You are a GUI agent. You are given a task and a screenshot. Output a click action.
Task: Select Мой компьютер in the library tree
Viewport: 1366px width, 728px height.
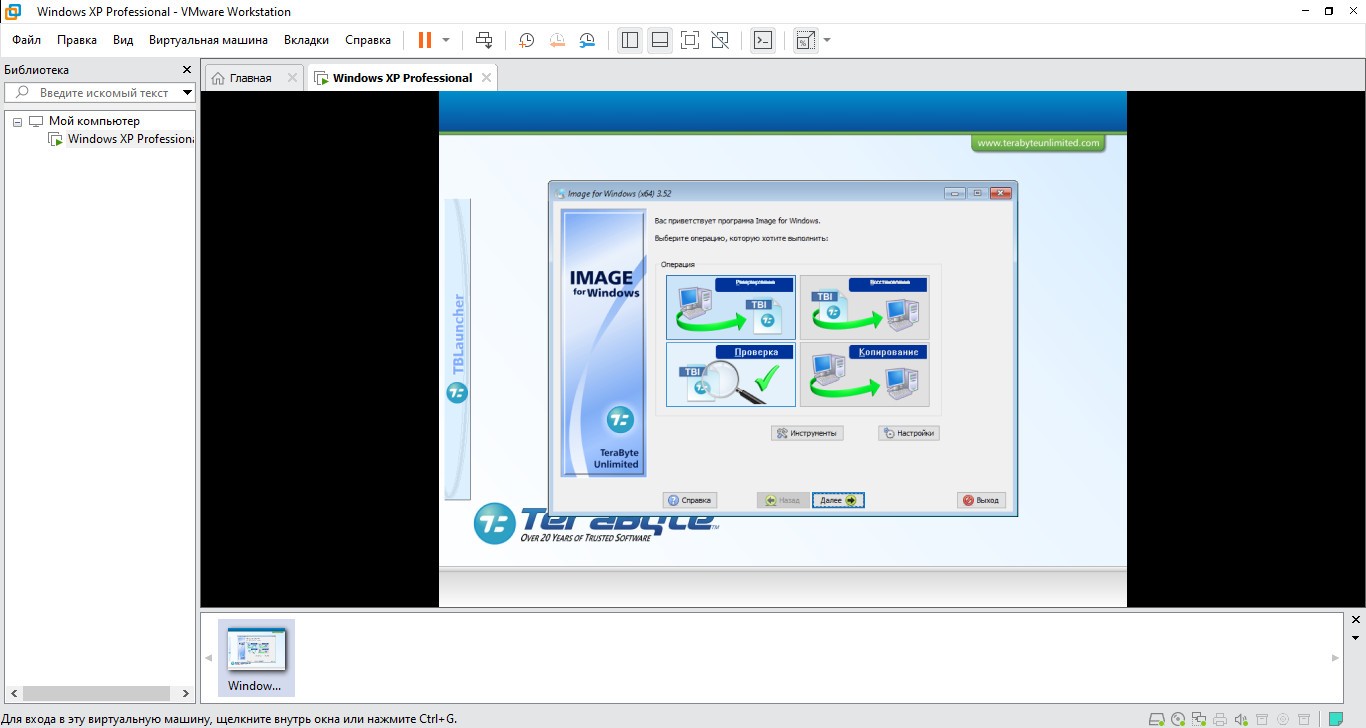(94, 121)
